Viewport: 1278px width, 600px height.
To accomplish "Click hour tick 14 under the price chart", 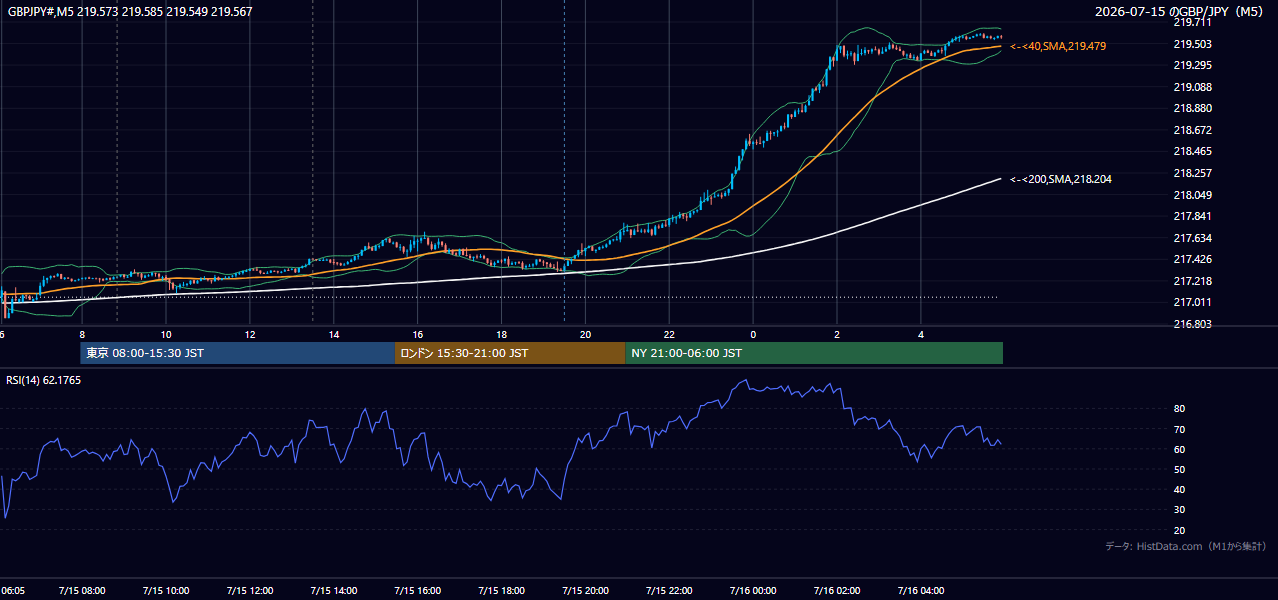I will [334, 335].
